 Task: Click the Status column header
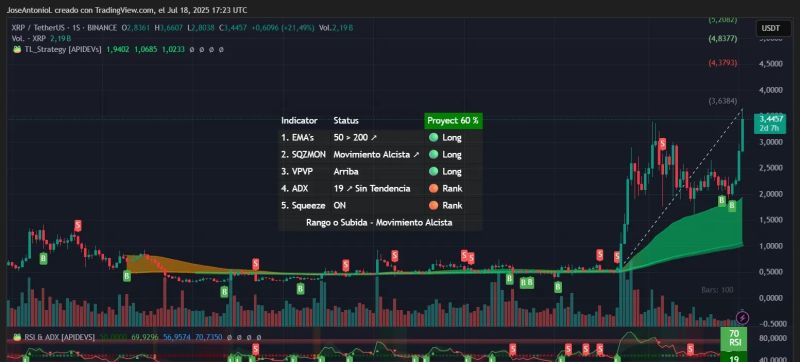[346, 121]
